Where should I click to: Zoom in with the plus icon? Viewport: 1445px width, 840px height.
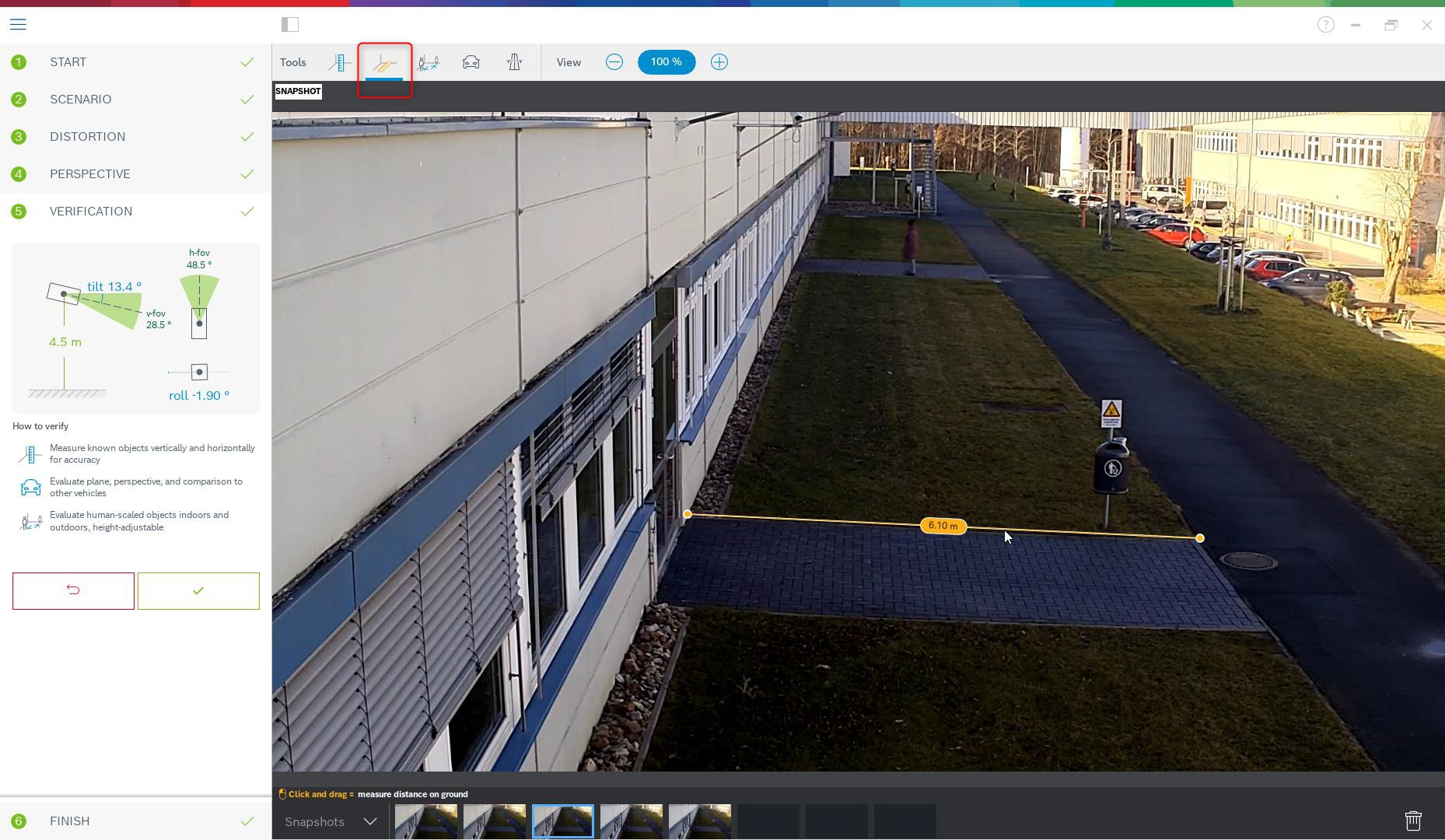point(719,62)
